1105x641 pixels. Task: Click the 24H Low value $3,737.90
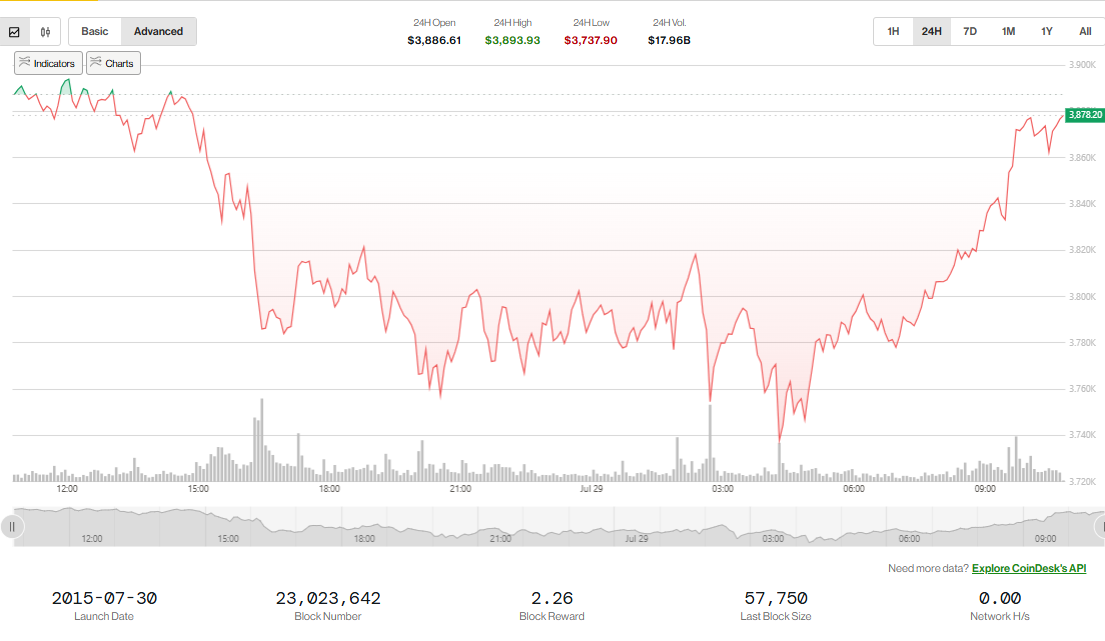point(591,40)
